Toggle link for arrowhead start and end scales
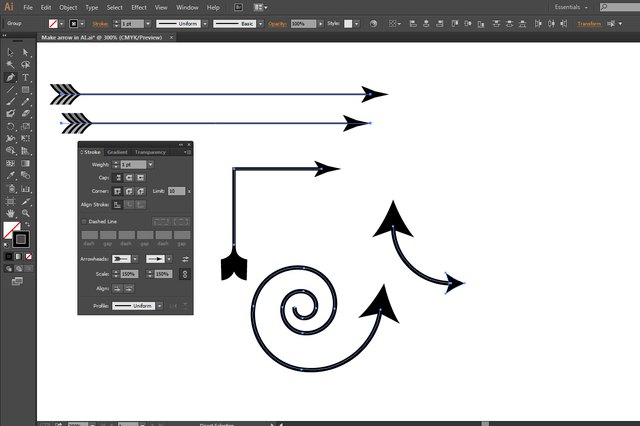 (x=185, y=273)
